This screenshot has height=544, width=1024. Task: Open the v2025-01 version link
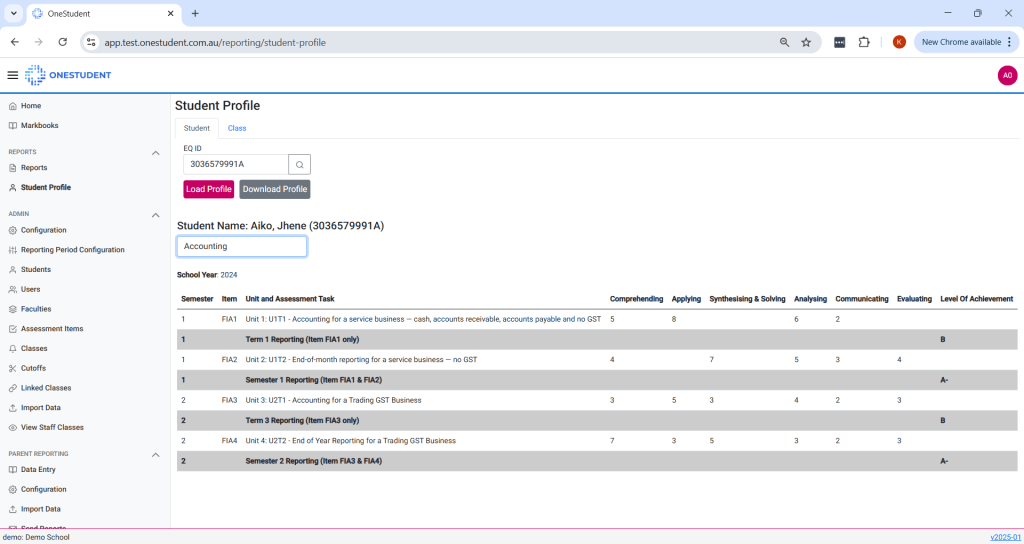[1005, 537]
